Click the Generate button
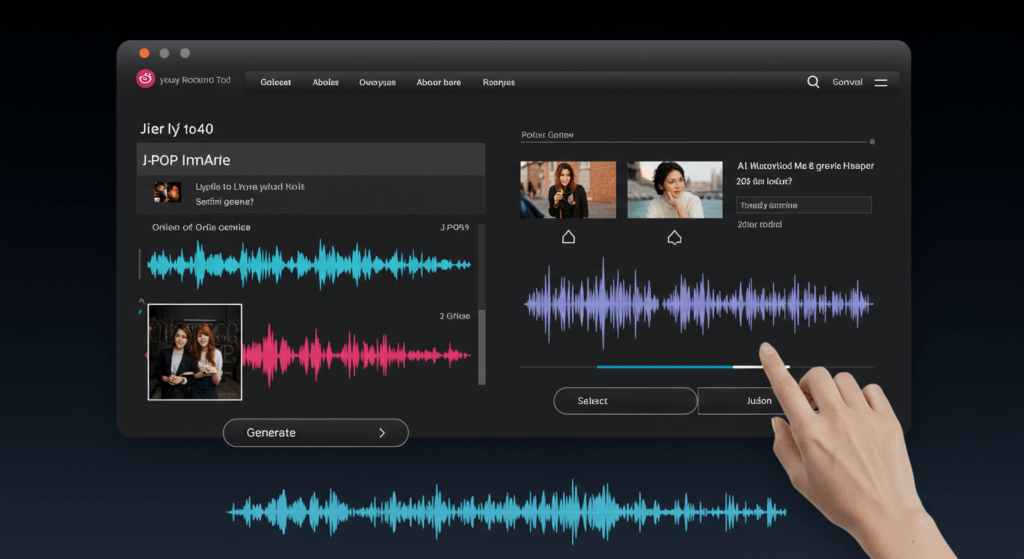 coord(315,433)
